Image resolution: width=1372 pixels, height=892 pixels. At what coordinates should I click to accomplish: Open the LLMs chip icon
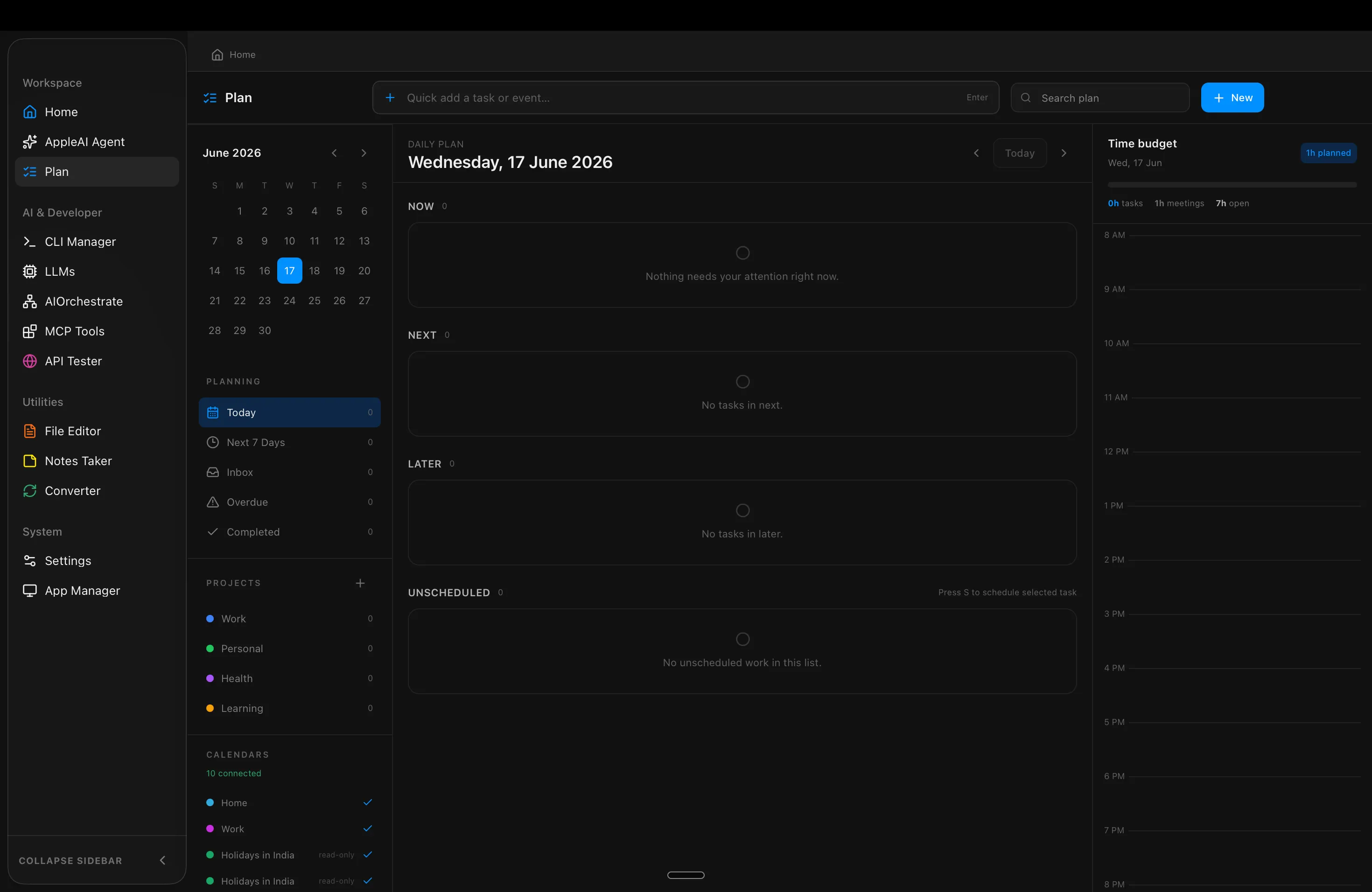(x=29, y=272)
